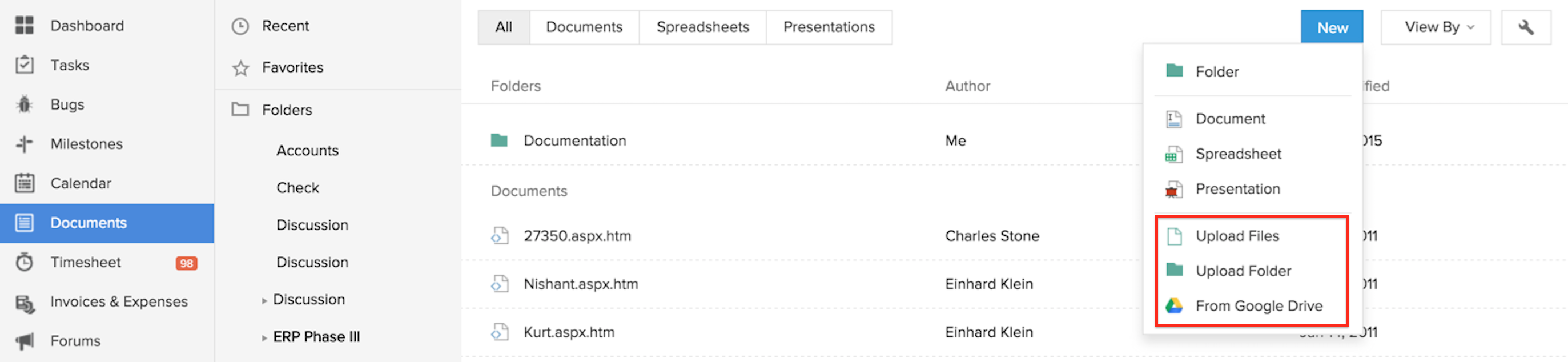Image resolution: width=1568 pixels, height=362 pixels.
Task: Click the Milestones signpost icon
Action: click(25, 144)
